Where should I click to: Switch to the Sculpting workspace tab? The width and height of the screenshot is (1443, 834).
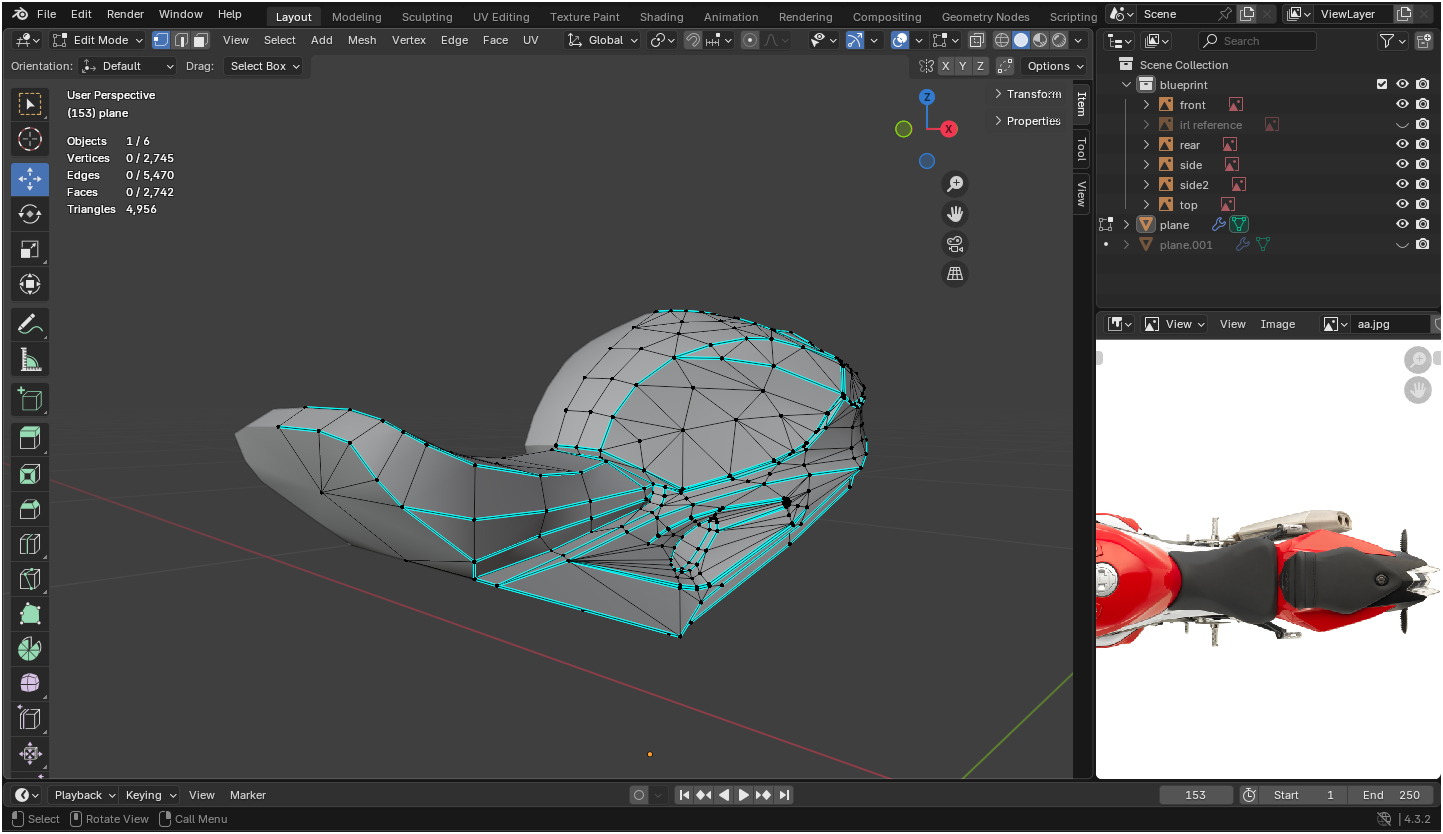pyautogui.click(x=427, y=17)
